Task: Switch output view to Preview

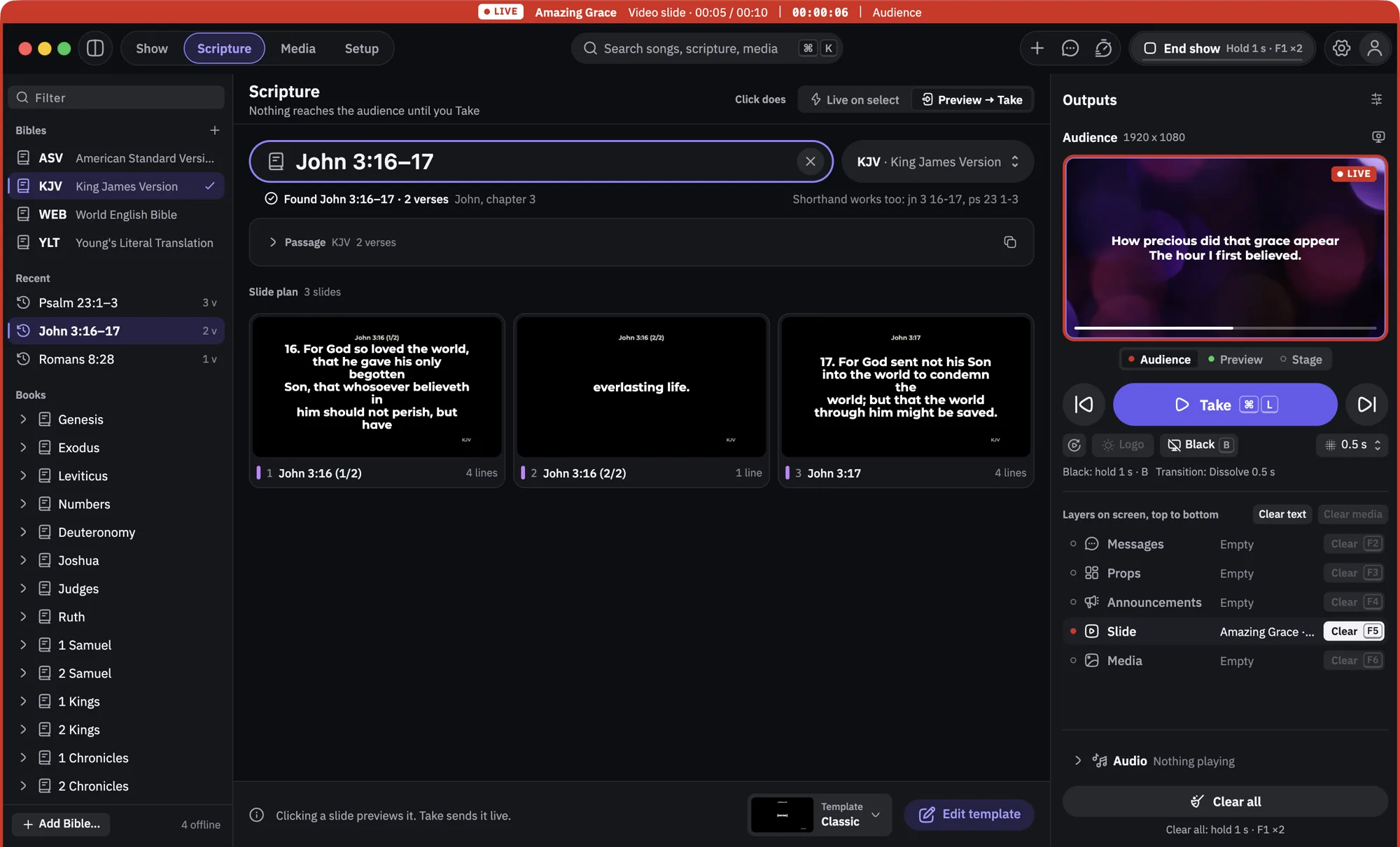Action: click(1235, 359)
